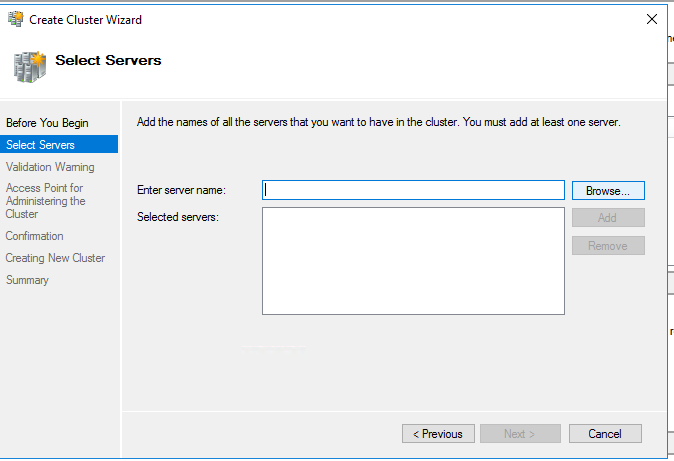Click inside the Selected servers list box
Image resolution: width=674 pixels, height=461 pixels.
413,261
